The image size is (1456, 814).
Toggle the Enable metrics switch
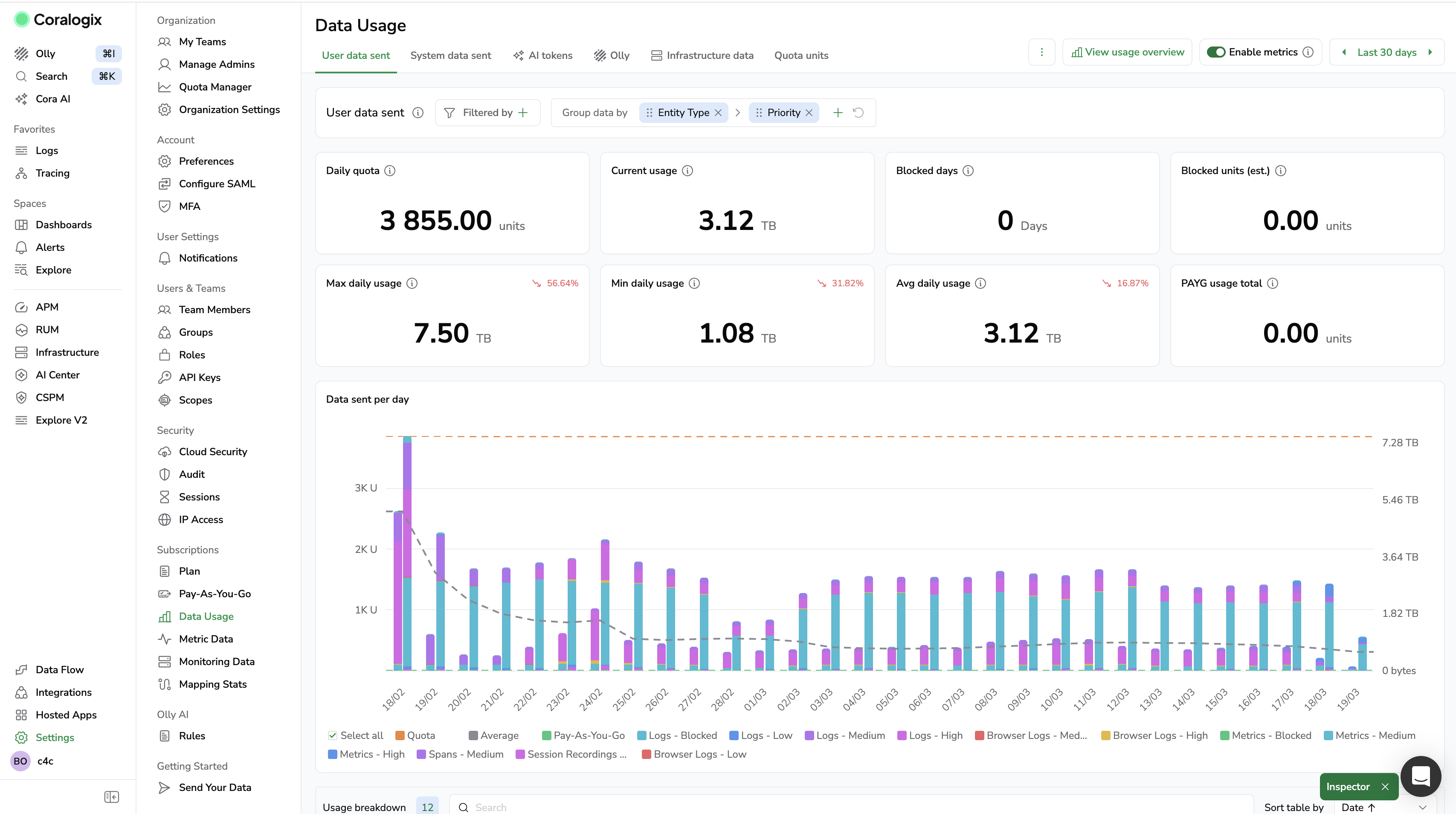pos(1216,52)
